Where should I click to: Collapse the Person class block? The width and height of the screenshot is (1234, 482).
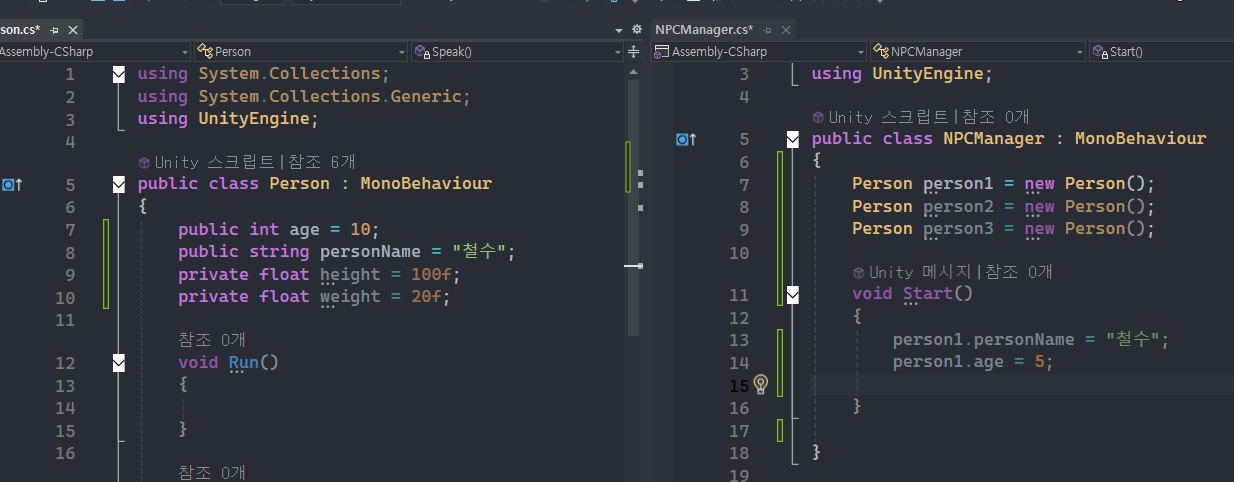coord(119,184)
